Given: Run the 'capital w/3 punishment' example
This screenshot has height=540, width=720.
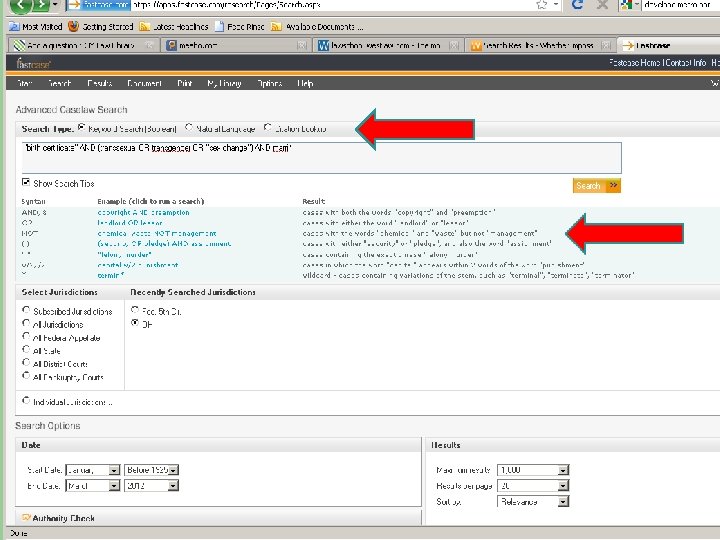Looking at the screenshot, I should pyautogui.click(x=138, y=265).
